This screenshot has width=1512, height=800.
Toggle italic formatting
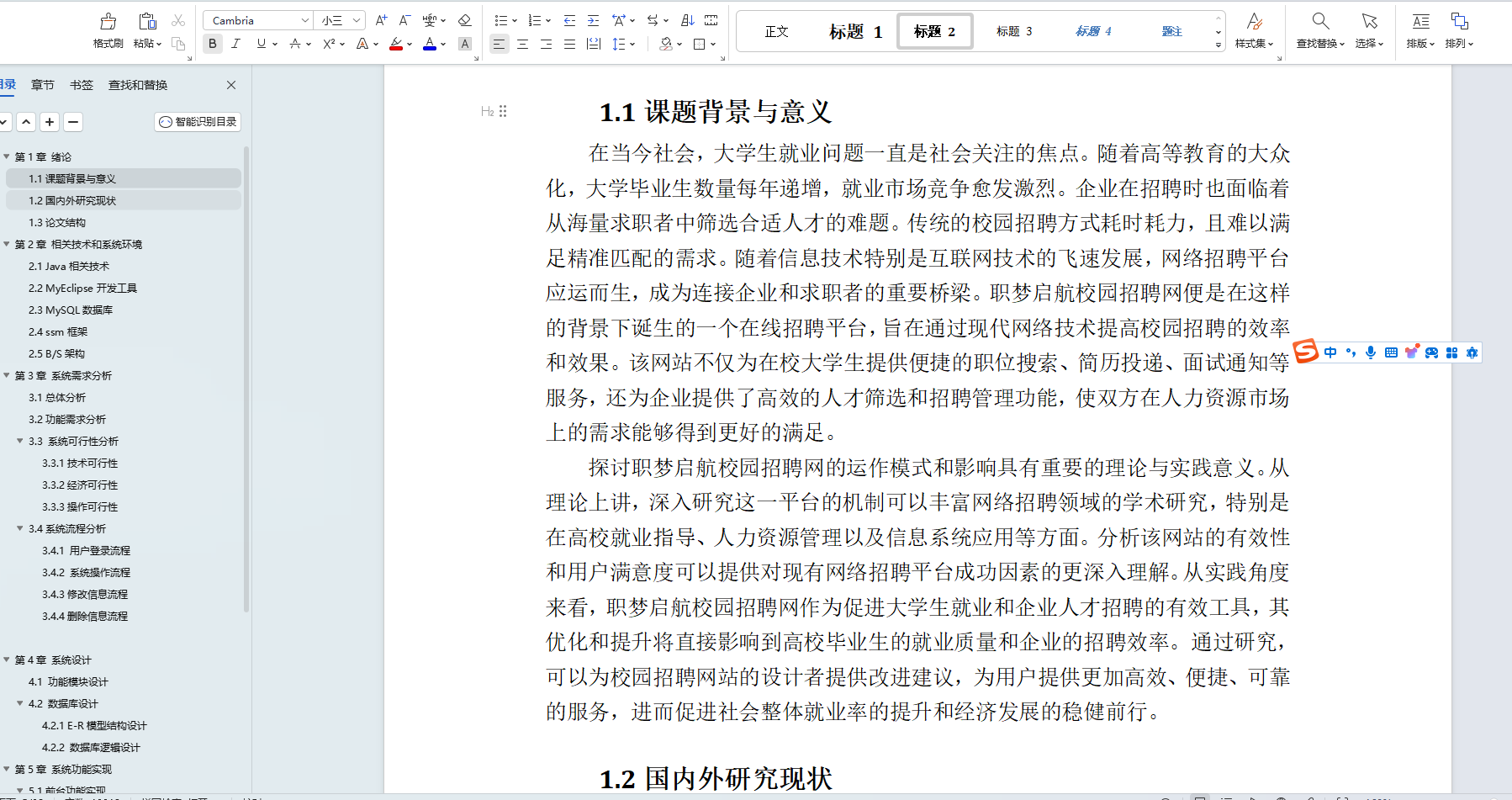(235, 44)
